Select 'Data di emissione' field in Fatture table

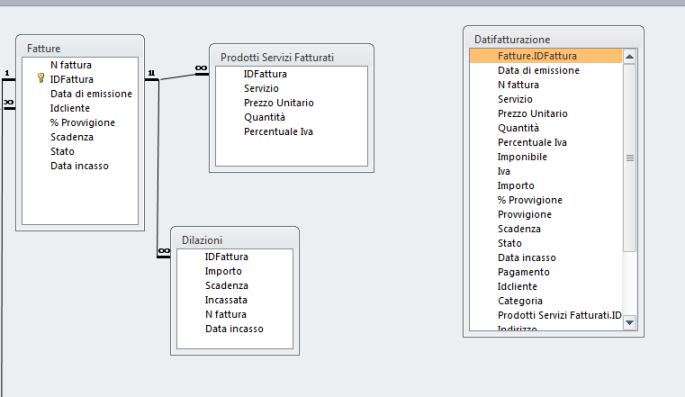[91, 94]
